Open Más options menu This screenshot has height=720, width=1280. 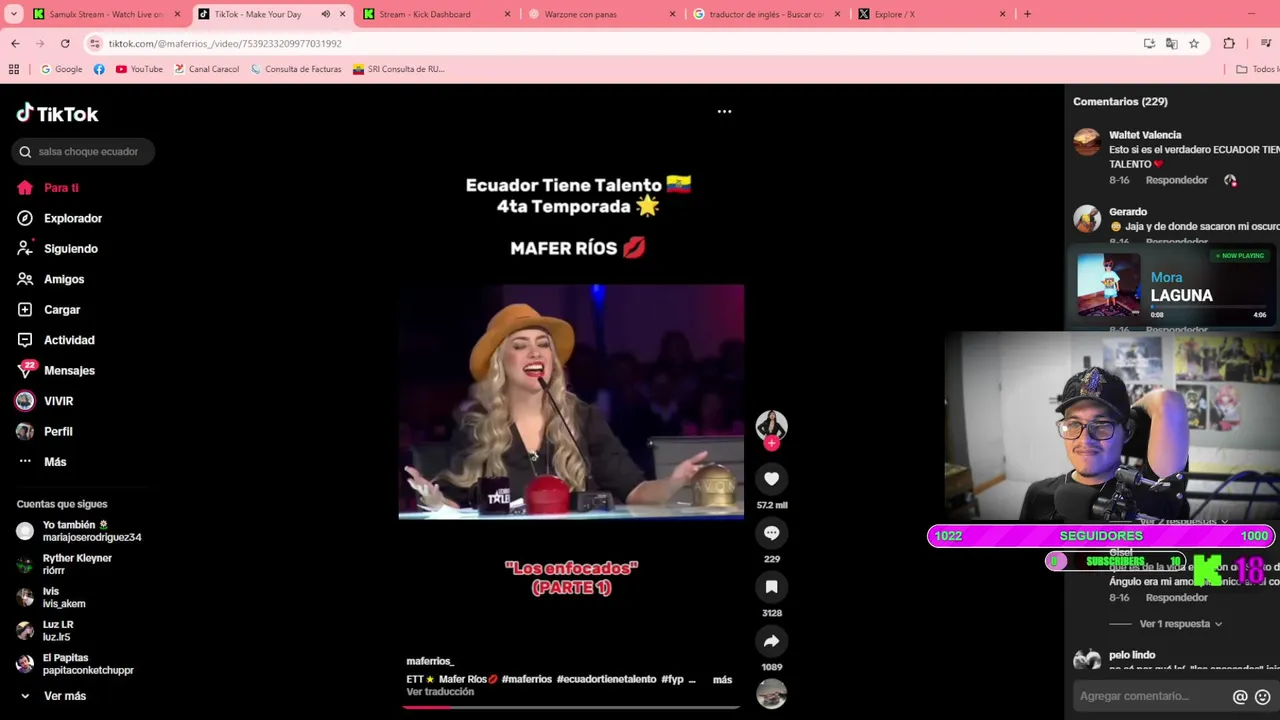point(42,462)
